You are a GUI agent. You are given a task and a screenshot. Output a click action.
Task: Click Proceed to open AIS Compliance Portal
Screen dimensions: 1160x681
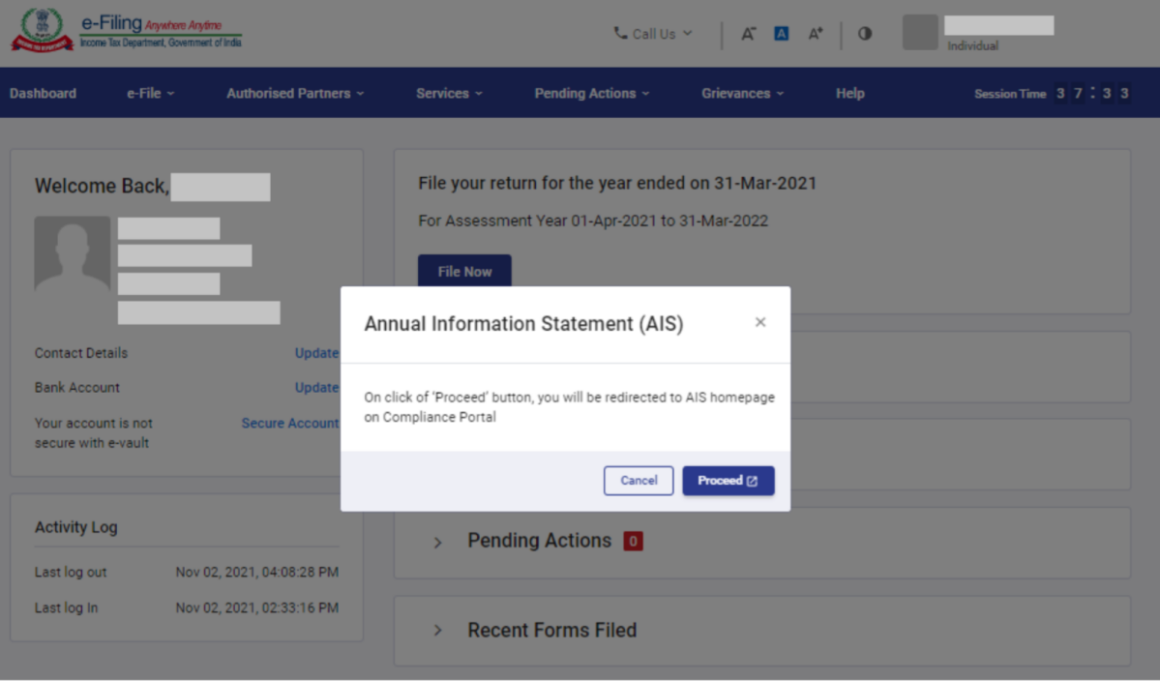728,480
